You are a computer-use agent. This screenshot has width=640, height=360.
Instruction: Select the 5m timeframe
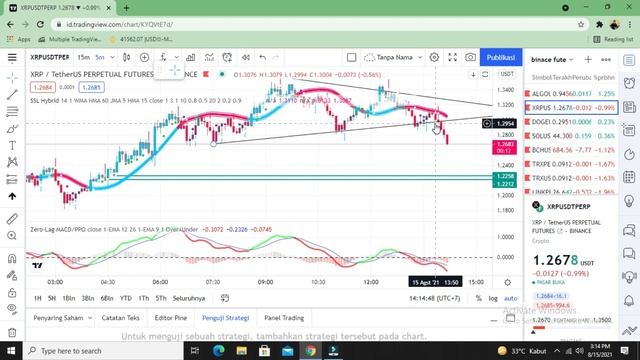(100, 58)
